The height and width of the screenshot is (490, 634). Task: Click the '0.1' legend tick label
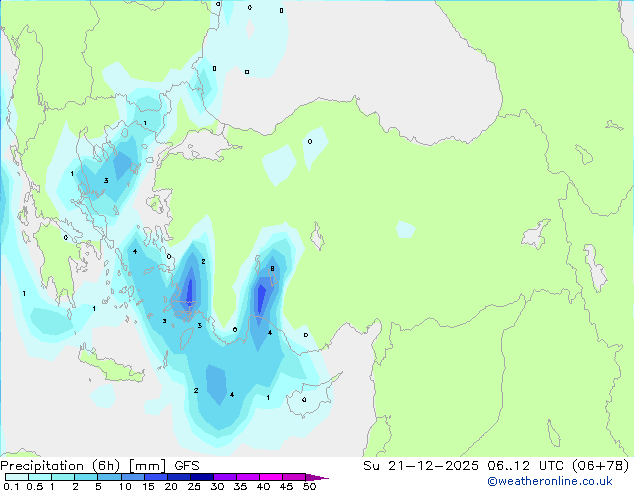pos(11,486)
